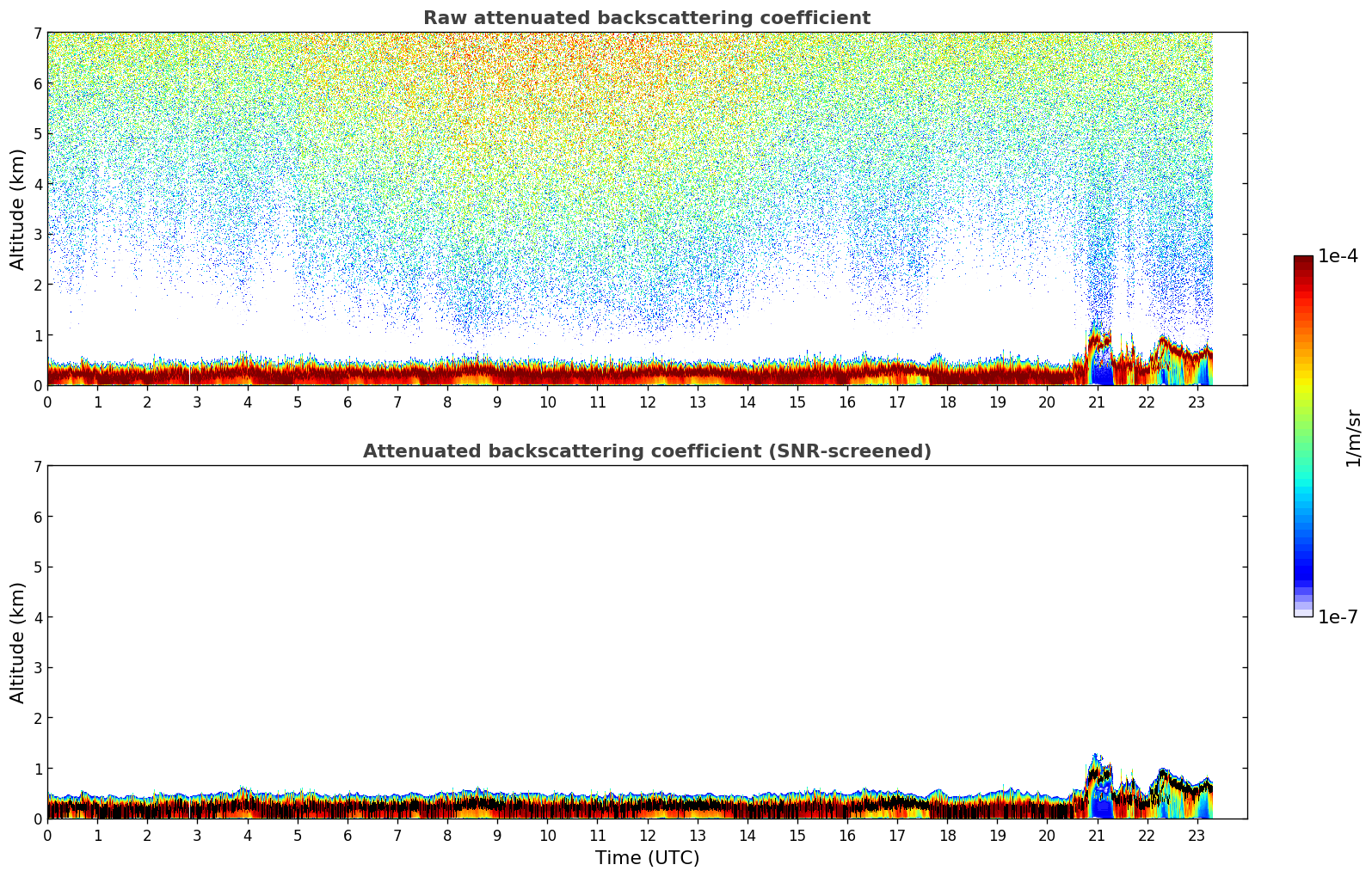Click the "1/m/sr" colorbar unit label
1372x877 pixels.
[x=1353, y=437]
